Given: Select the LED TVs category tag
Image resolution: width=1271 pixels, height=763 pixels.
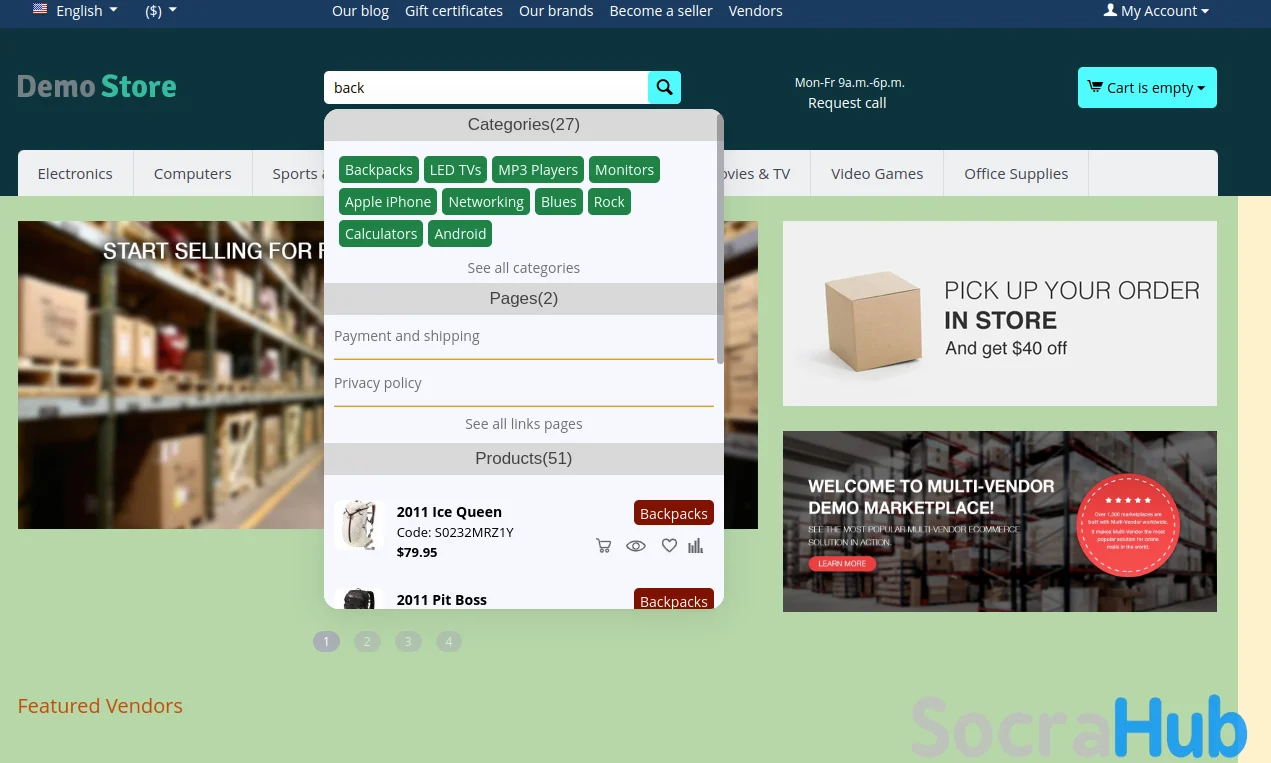Looking at the screenshot, I should tap(456, 170).
